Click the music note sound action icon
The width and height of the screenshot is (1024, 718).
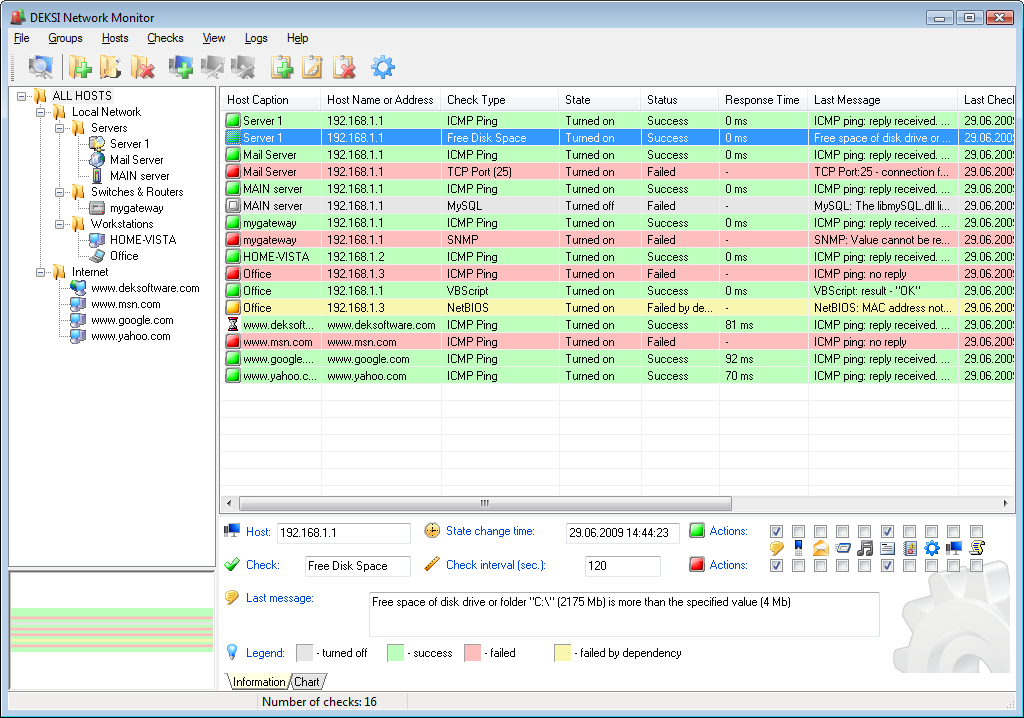pos(865,548)
